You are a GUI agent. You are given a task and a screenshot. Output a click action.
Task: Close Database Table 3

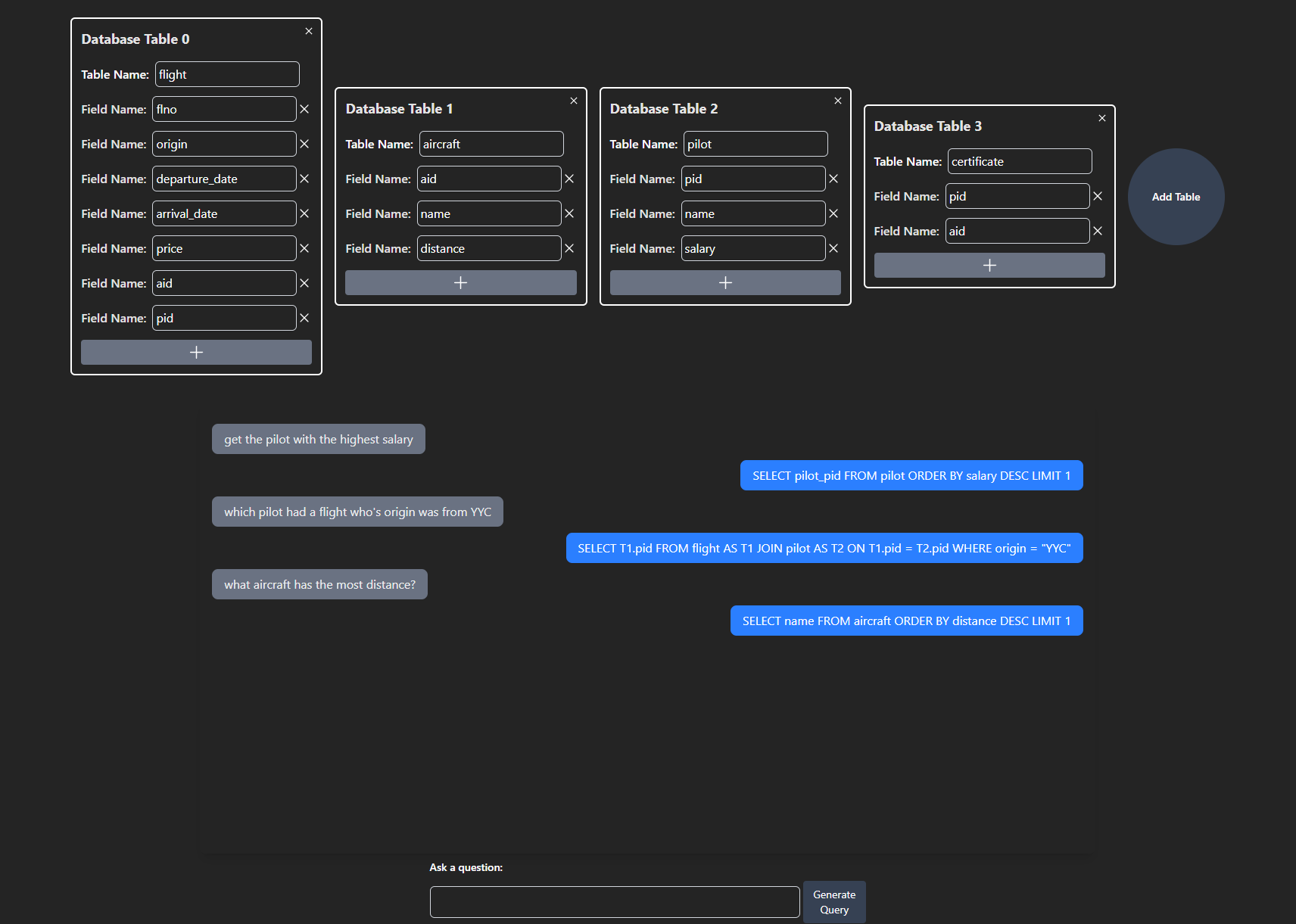[x=1102, y=118]
